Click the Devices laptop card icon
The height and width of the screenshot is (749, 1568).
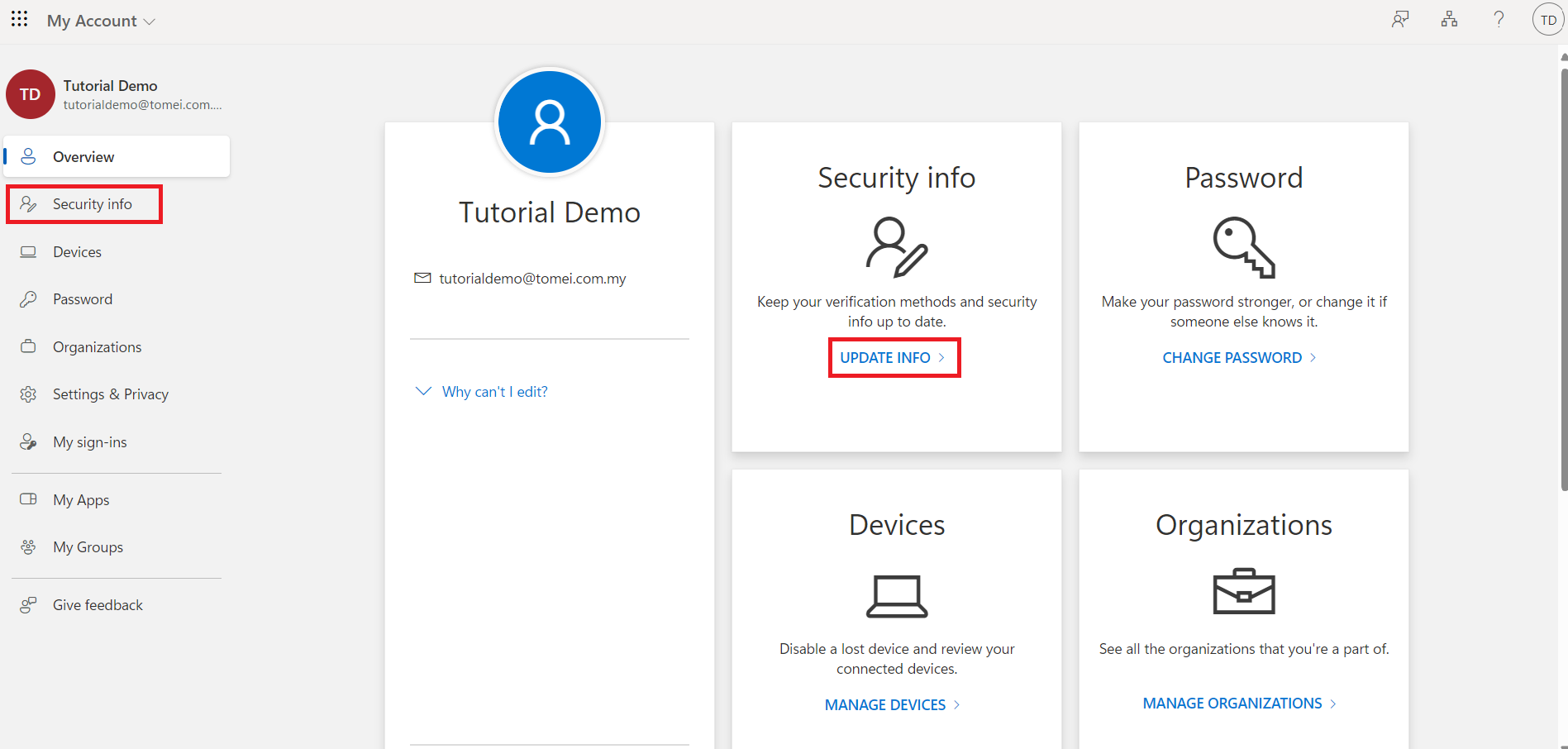pyautogui.click(x=896, y=596)
